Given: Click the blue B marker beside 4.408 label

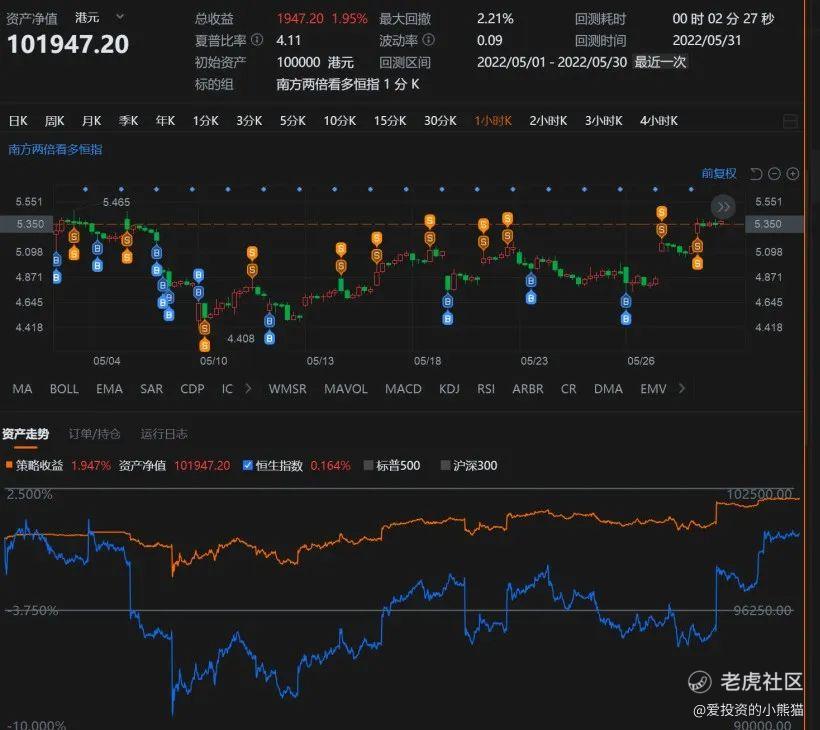Looking at the screenshot, I should tap(269, 338).
